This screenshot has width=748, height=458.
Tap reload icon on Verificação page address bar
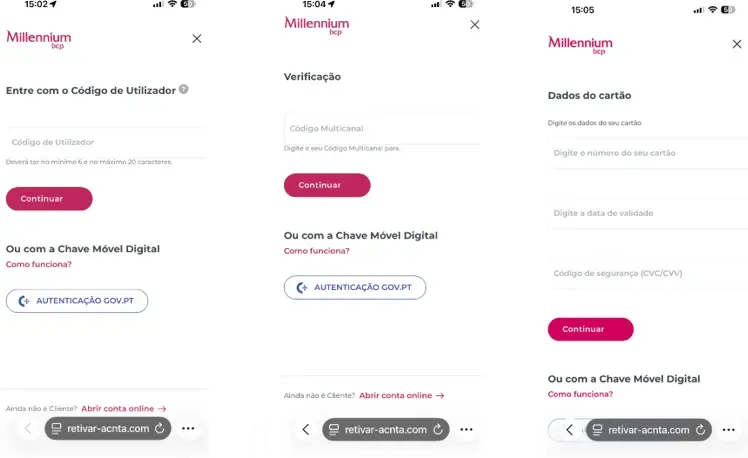point(437,430)
